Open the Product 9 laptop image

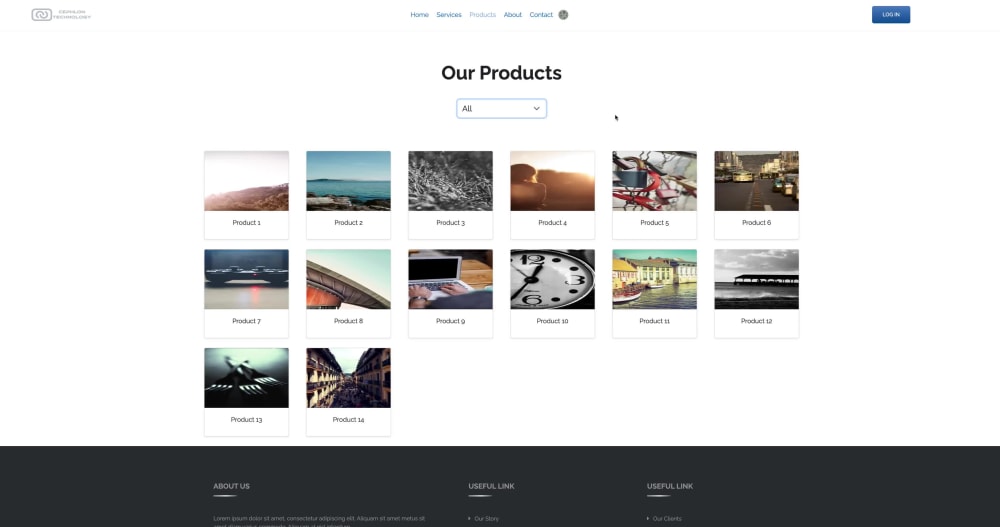click(x=450, y=279)
